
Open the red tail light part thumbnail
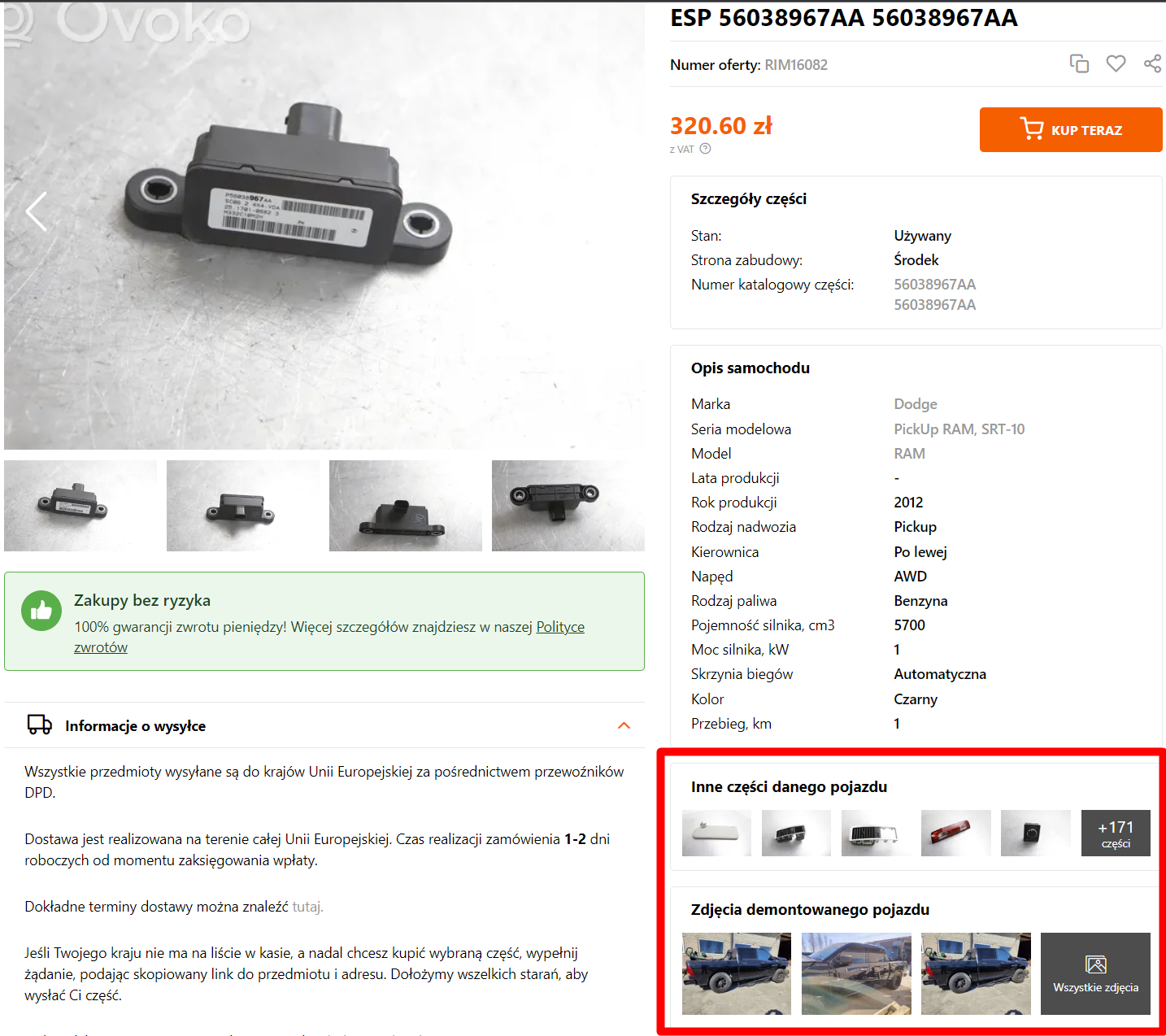pyautogui.click(x=956, y=833)
